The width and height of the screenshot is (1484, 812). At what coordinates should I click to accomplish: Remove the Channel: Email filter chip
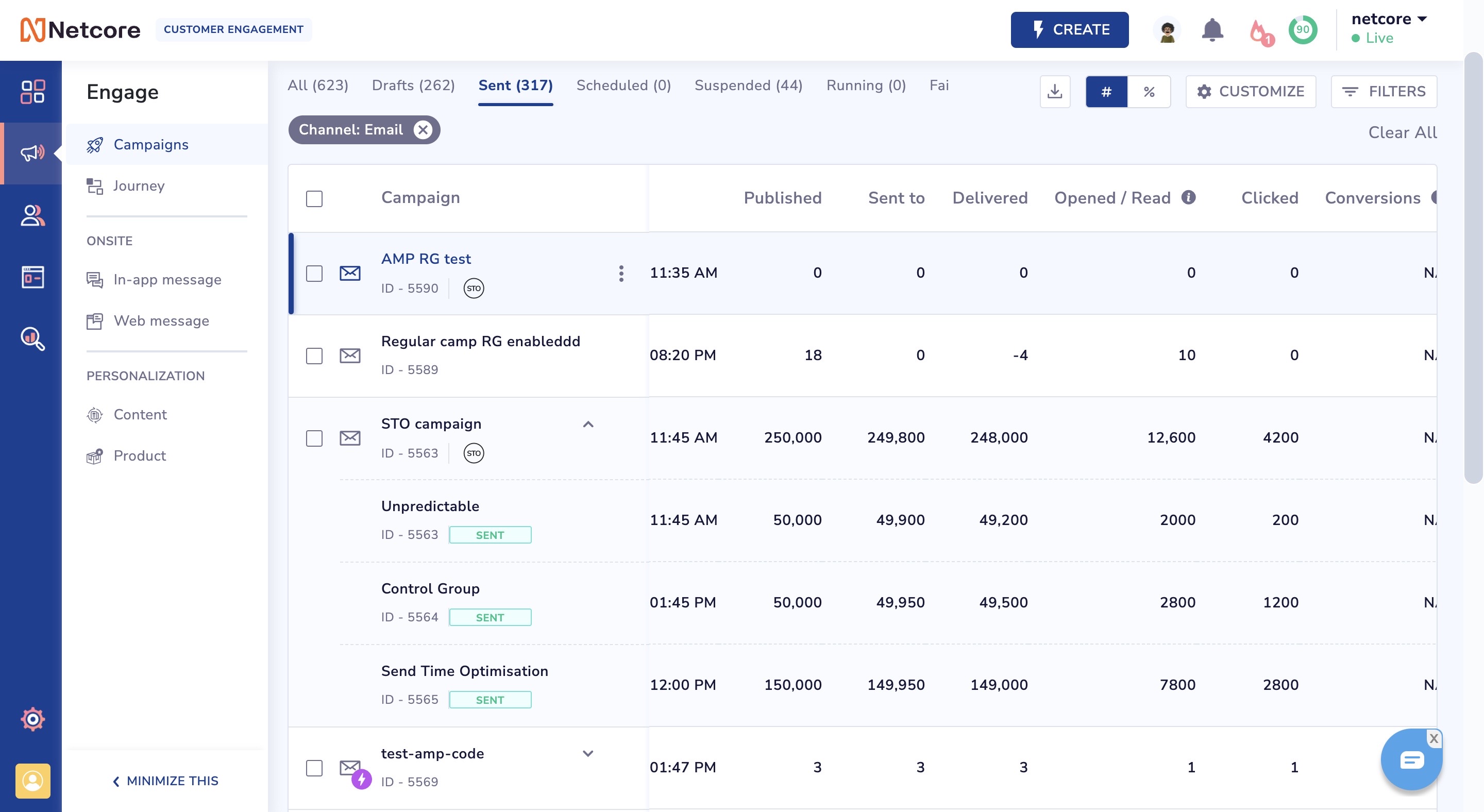tap(423, 129)
